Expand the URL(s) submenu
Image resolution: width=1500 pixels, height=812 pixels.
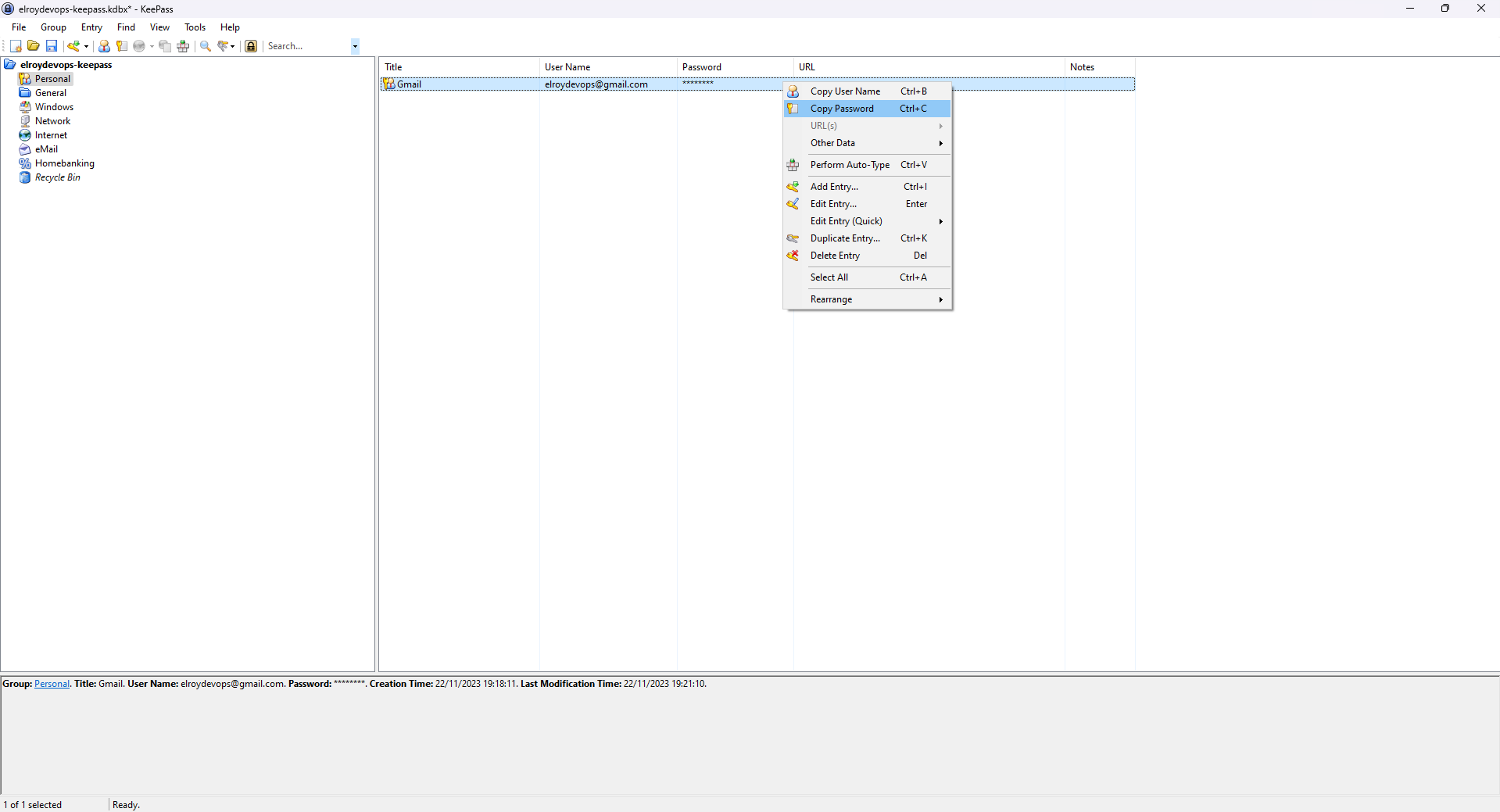868,126
